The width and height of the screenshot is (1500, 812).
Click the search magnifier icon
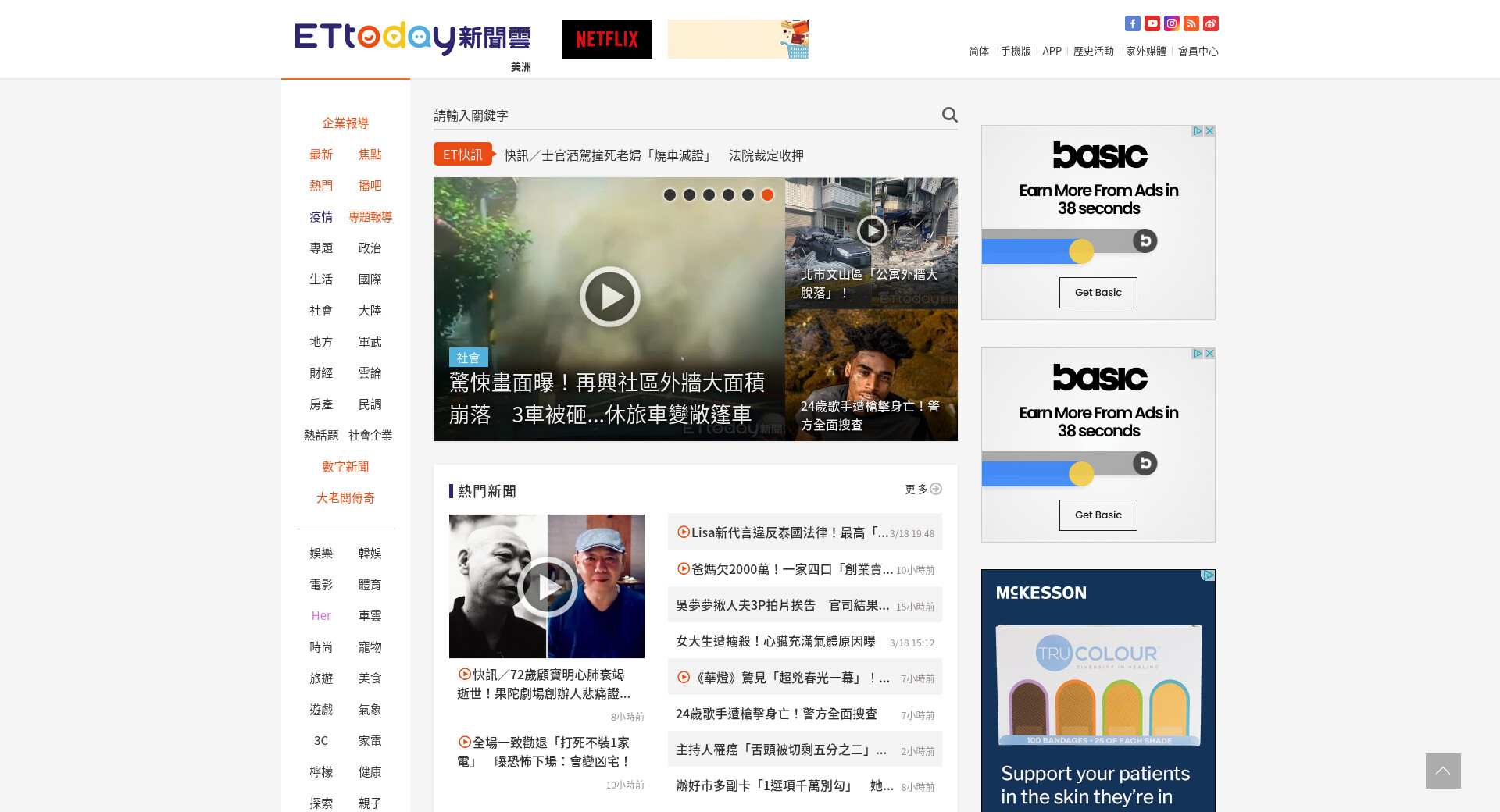pos(949,115)
